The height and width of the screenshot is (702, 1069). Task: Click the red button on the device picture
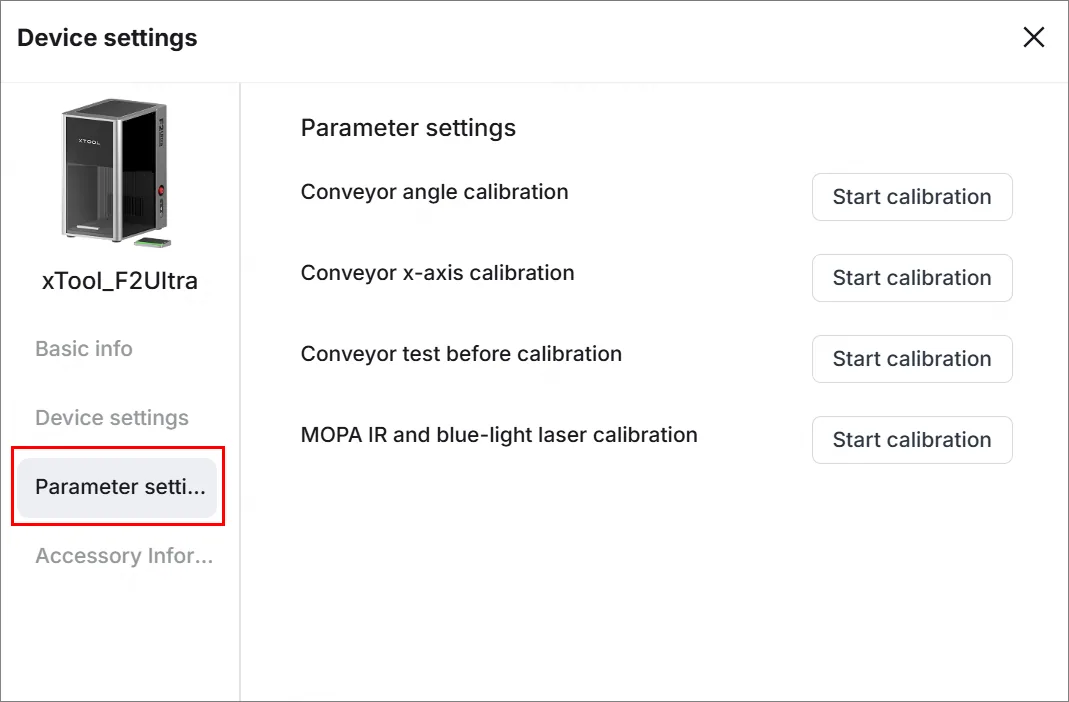point(162,190)
